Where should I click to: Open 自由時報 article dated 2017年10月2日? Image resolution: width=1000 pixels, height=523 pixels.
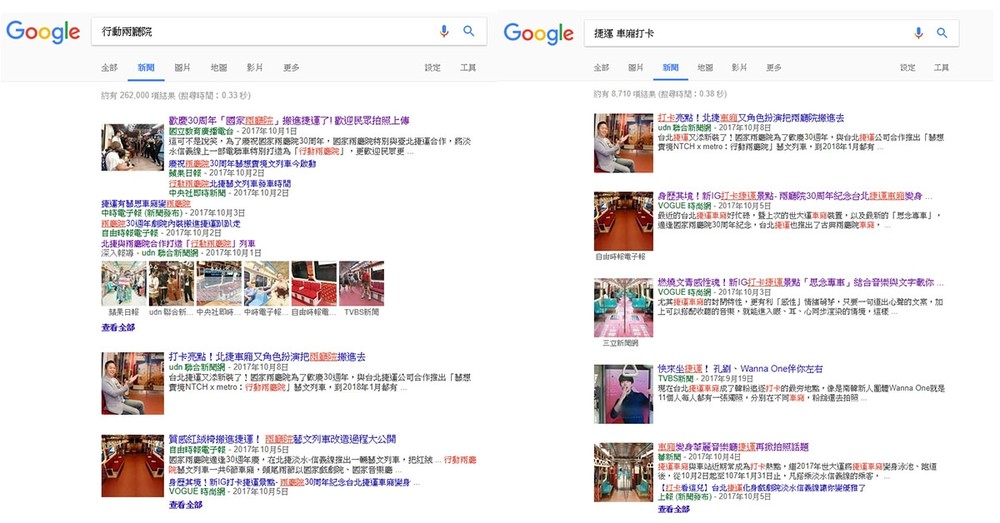pyautogui.click(x=171, y=224)
